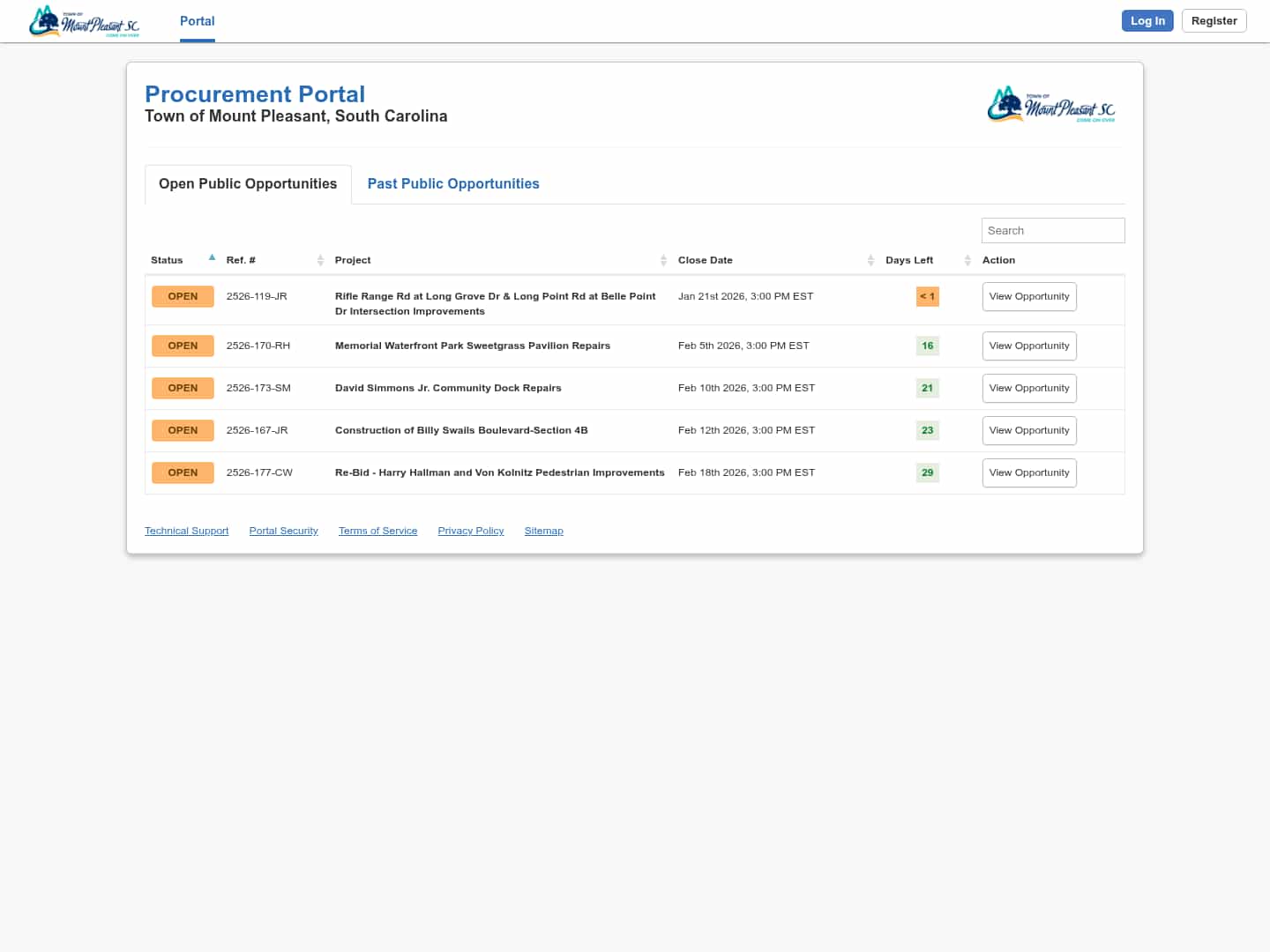Open the Privacy Policy link
This screenshot has width=1270, height=952.
[470, 531]
